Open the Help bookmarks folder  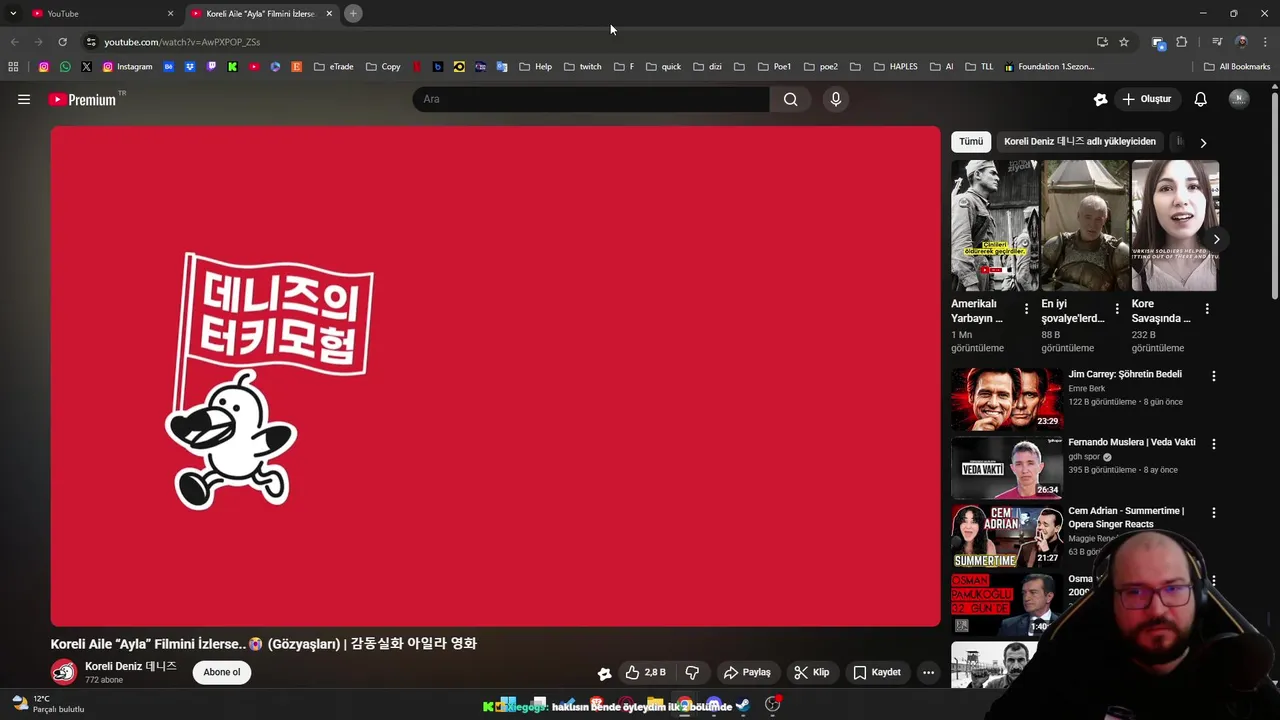pos(536,67)
